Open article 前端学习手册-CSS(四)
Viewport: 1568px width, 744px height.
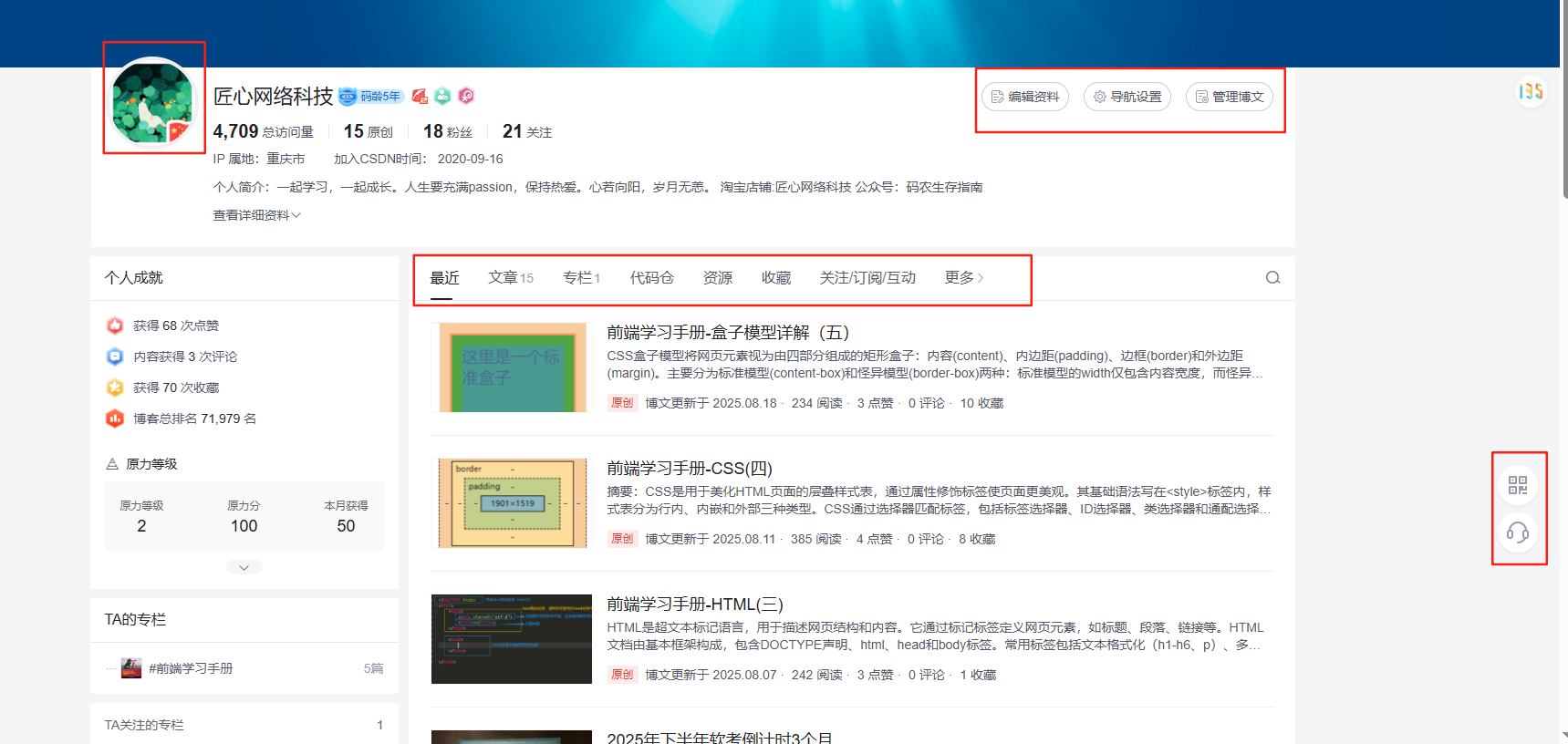coord(690,469)
